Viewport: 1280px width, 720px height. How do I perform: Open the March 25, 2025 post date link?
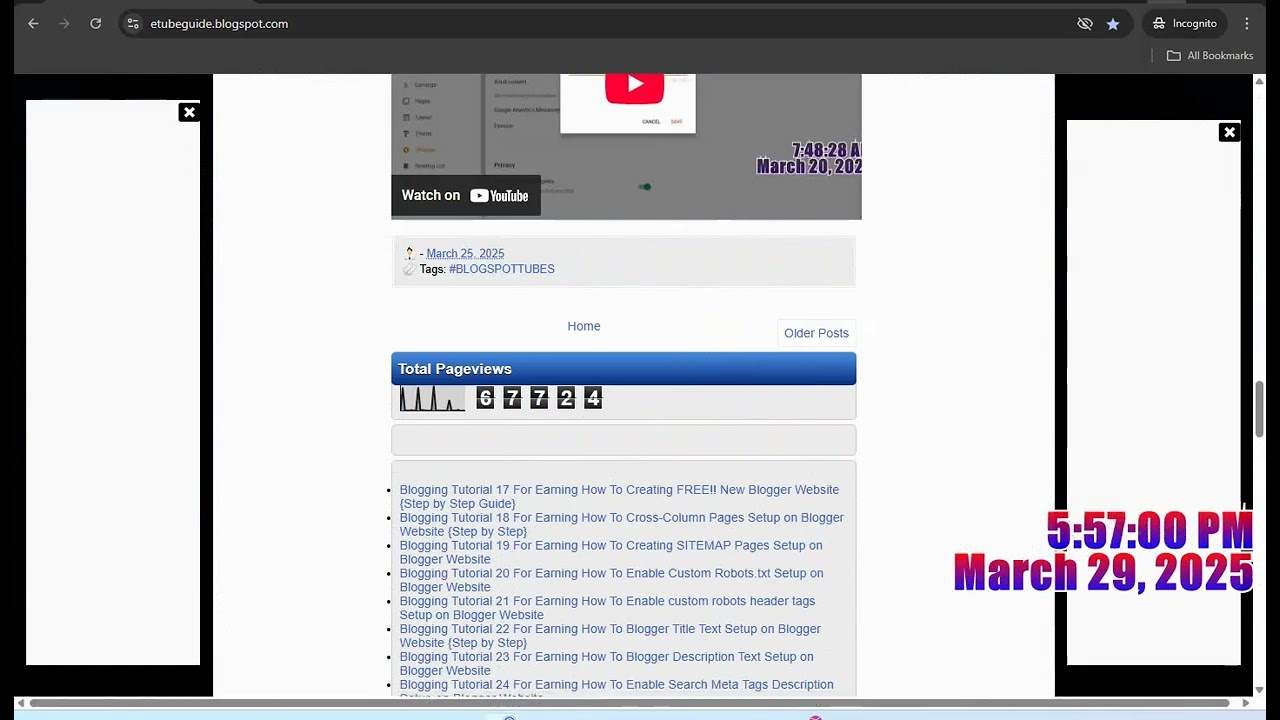[465, 254]
